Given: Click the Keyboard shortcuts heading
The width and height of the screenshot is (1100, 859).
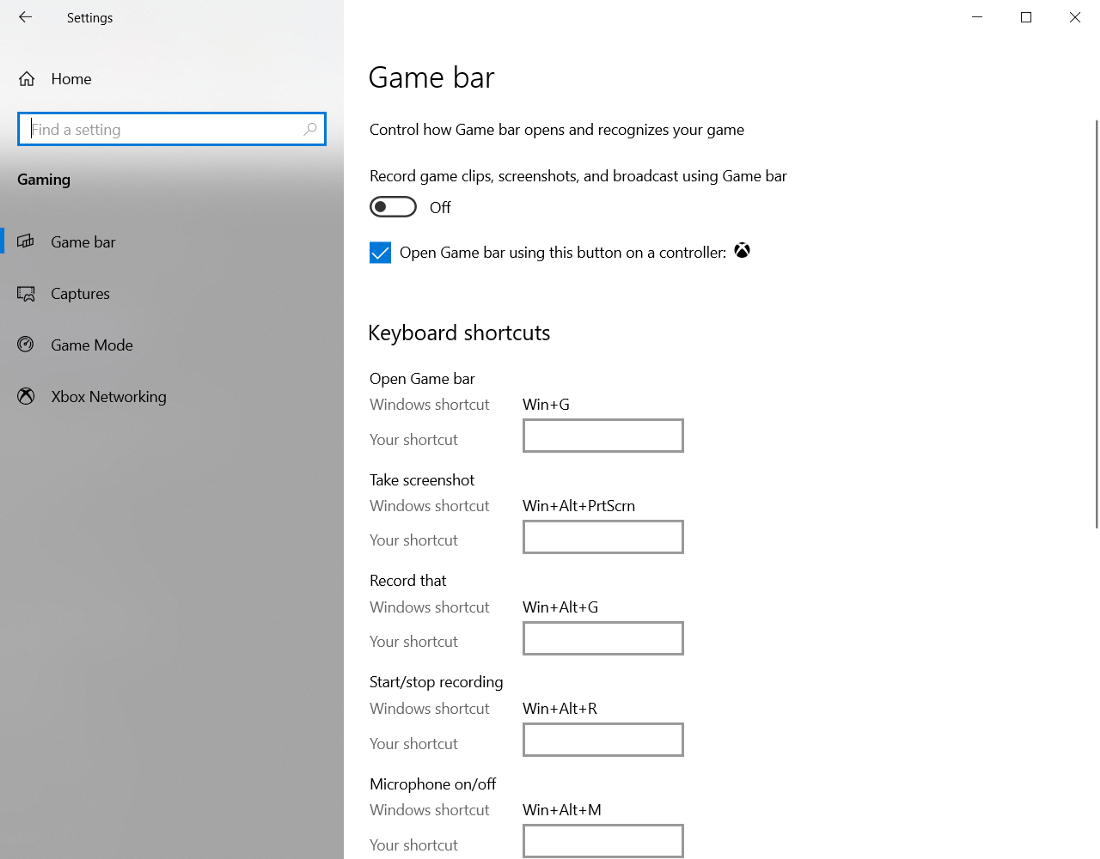Looking at the screenshot, I should point(459,333).
